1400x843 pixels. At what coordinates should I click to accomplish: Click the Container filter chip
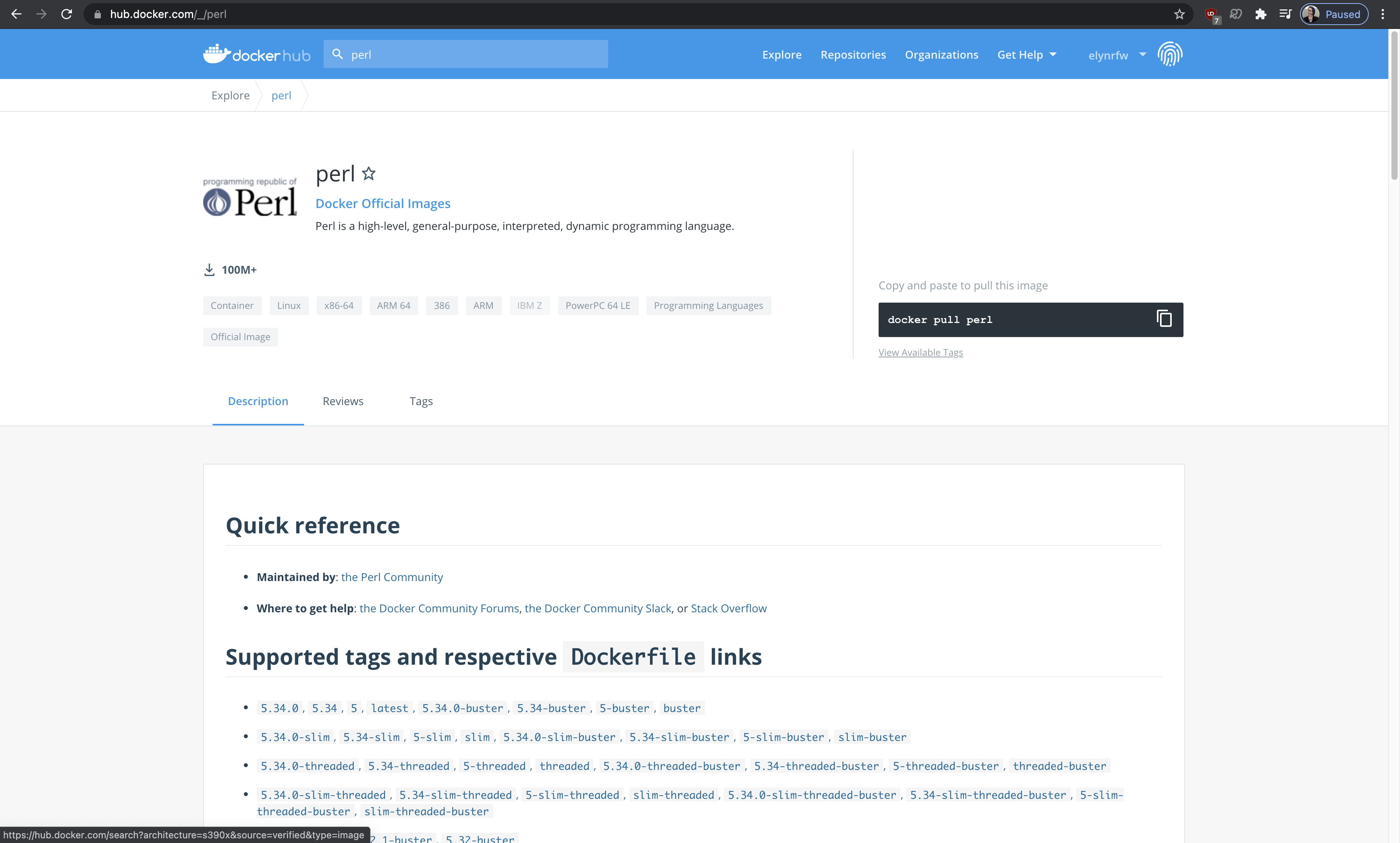[x=232, y=306]
